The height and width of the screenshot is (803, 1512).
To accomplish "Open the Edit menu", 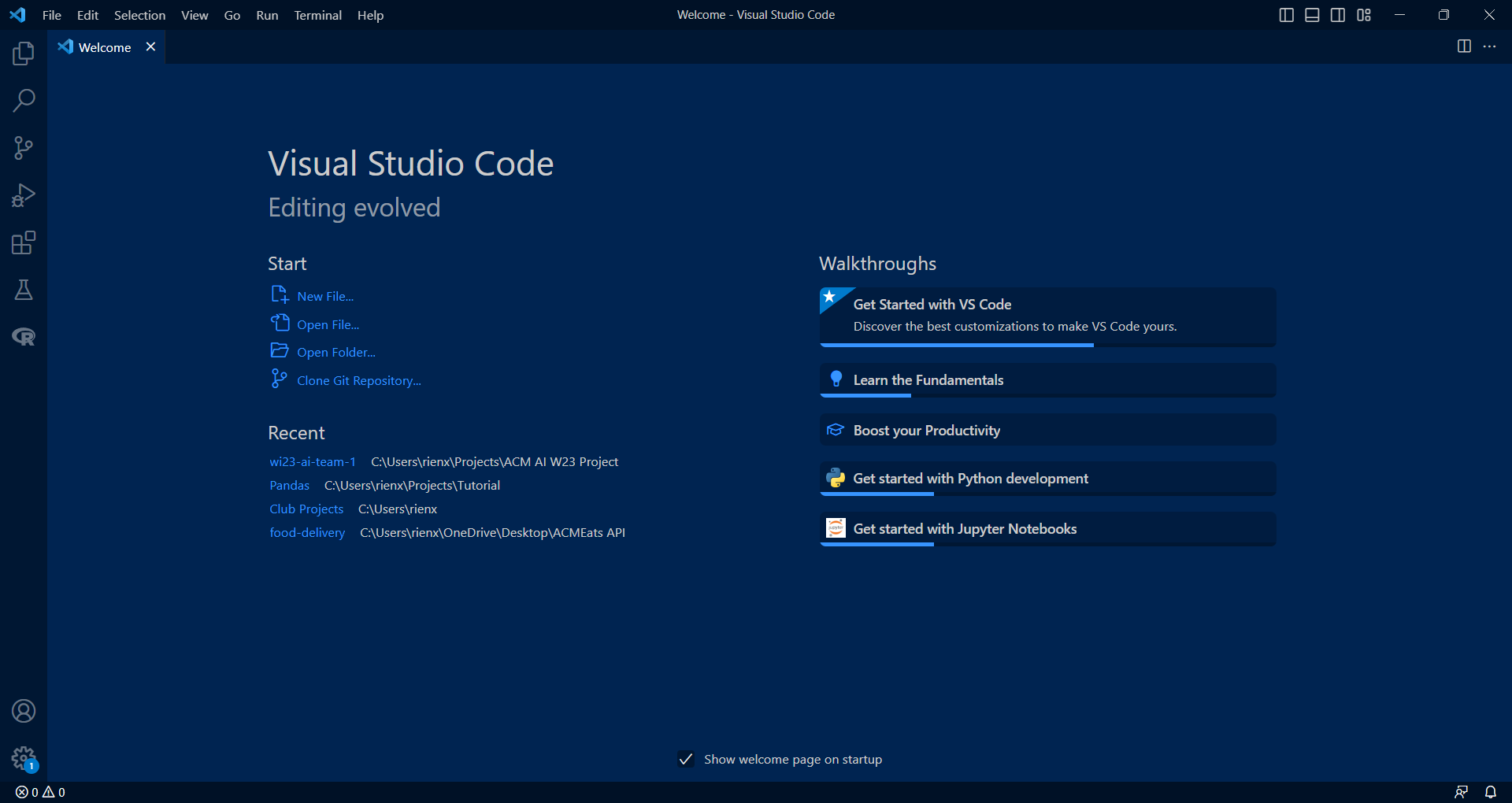I will (87, 15).
